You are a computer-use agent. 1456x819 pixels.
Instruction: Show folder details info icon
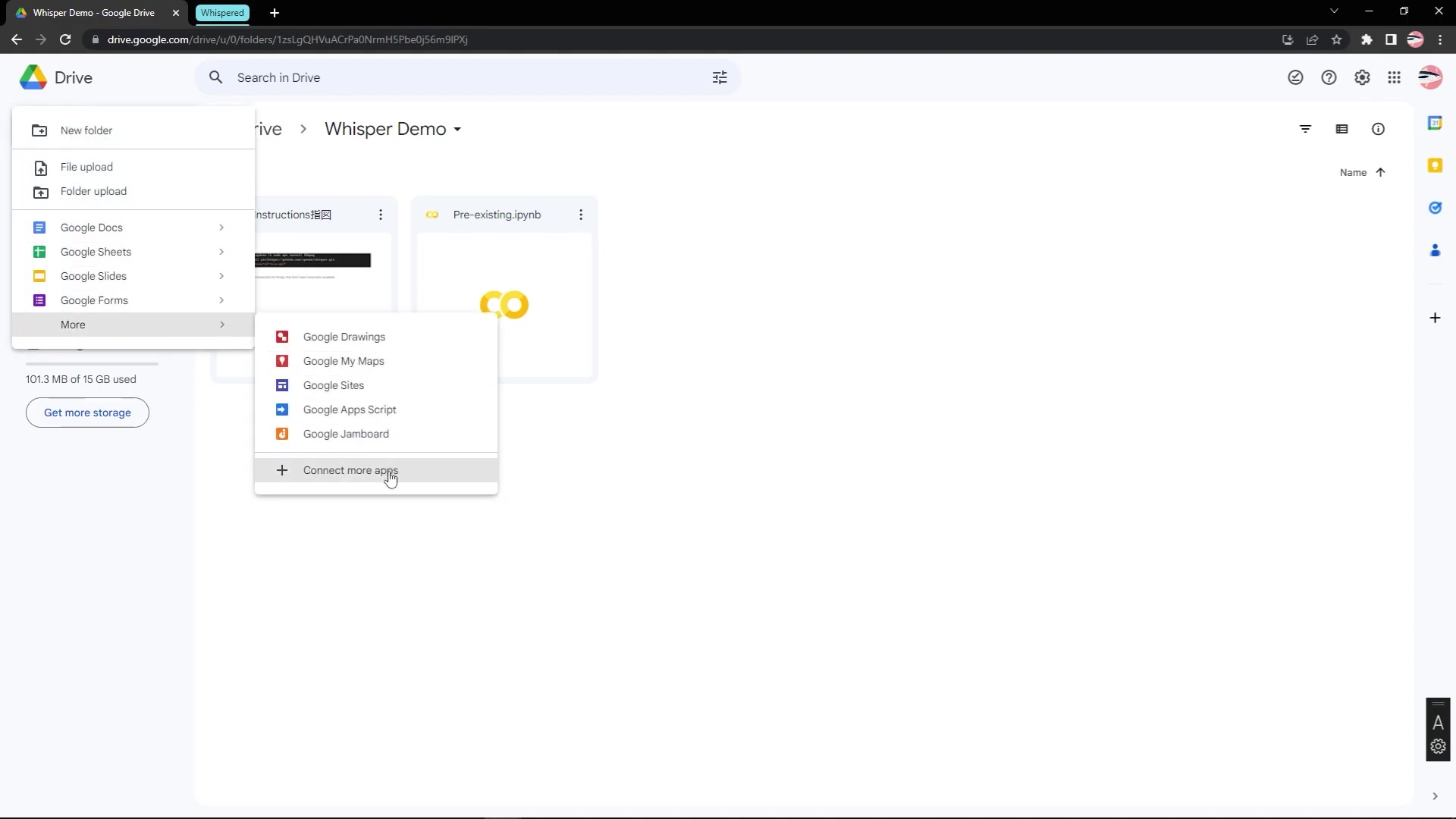(1378, 129)
